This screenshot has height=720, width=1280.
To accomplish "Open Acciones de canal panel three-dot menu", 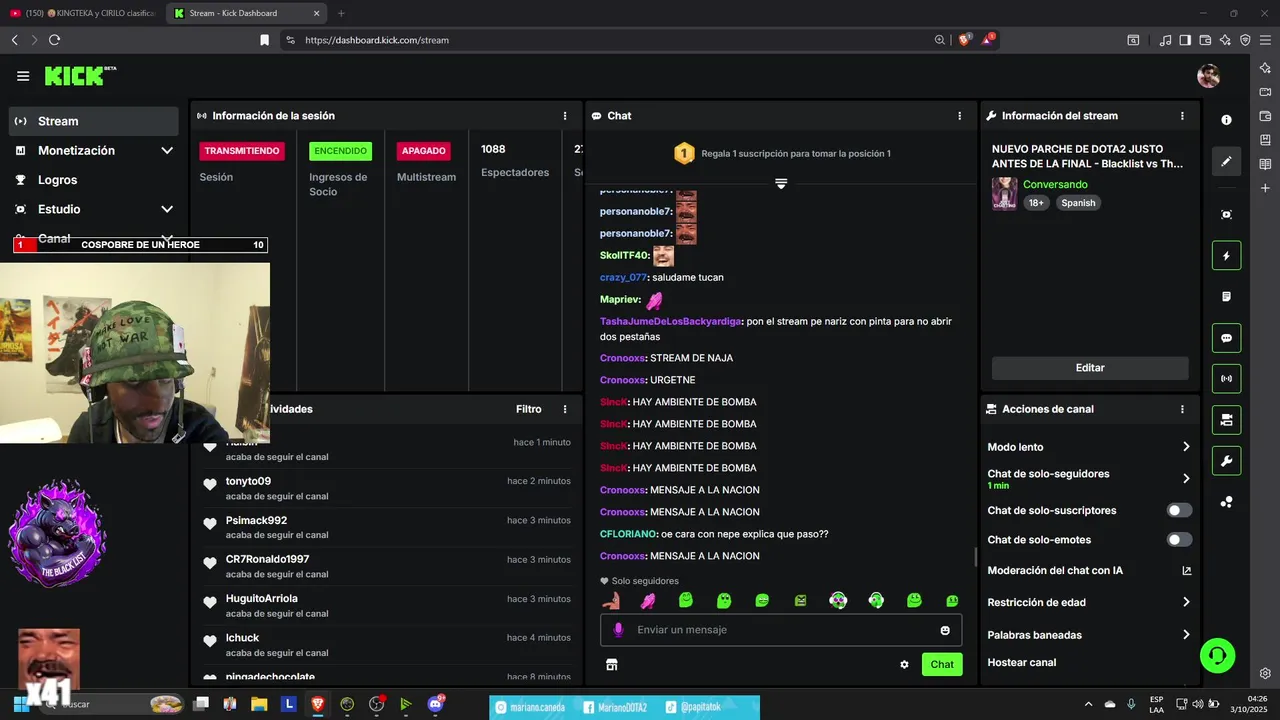I will (x=1182, y=409).
